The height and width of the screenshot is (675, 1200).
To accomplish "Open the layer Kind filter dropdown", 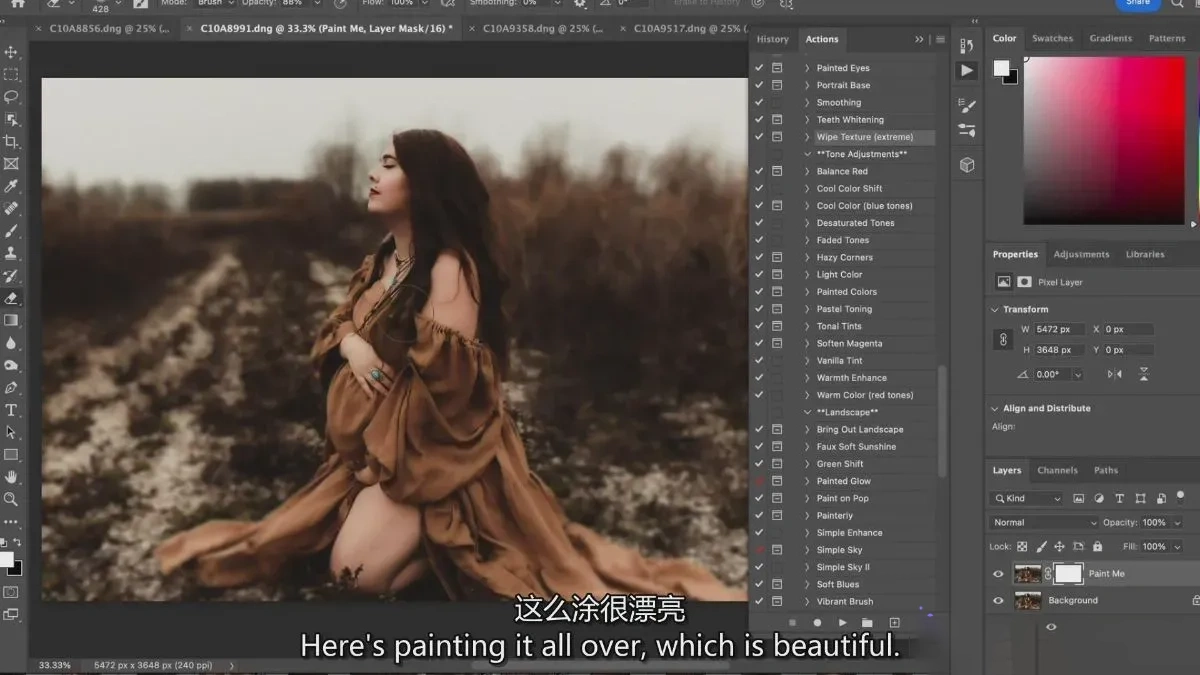I will 1027,498.
